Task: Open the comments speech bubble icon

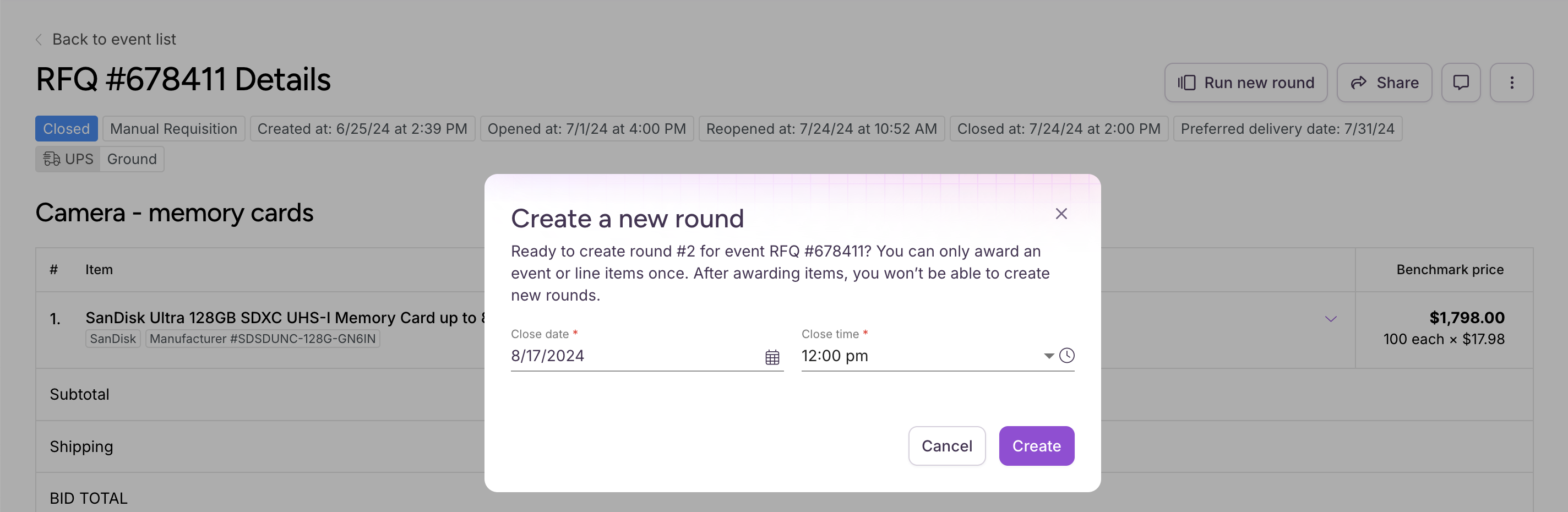Action: tap(1460, 83)
